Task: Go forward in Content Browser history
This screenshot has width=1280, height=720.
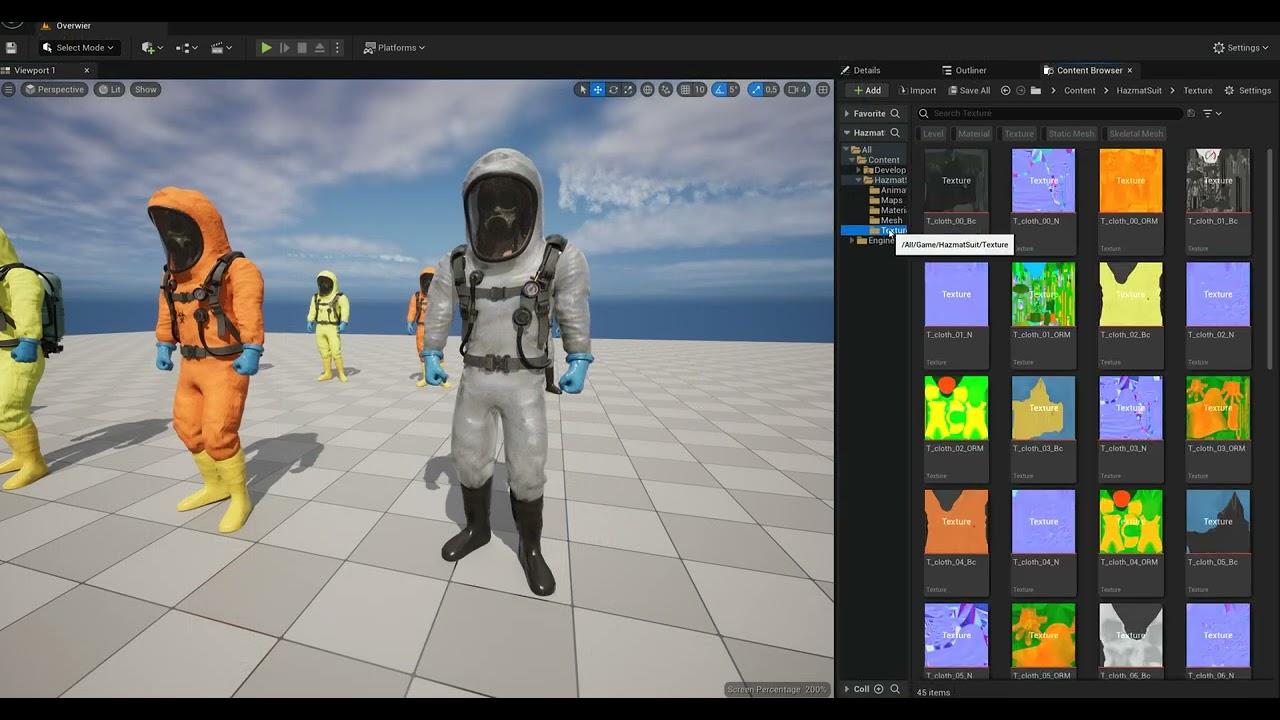Action: [1021, 90]
